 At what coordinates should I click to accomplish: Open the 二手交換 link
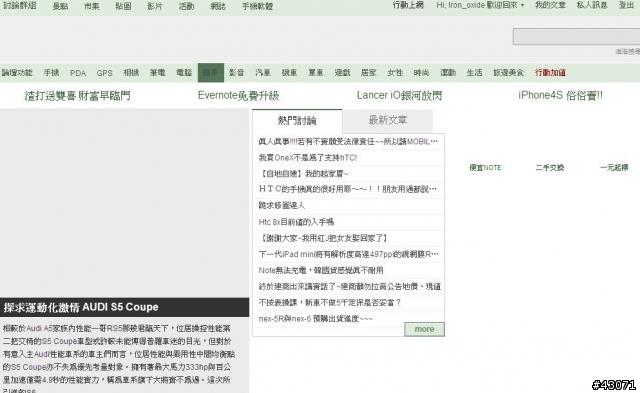(550, 167)
